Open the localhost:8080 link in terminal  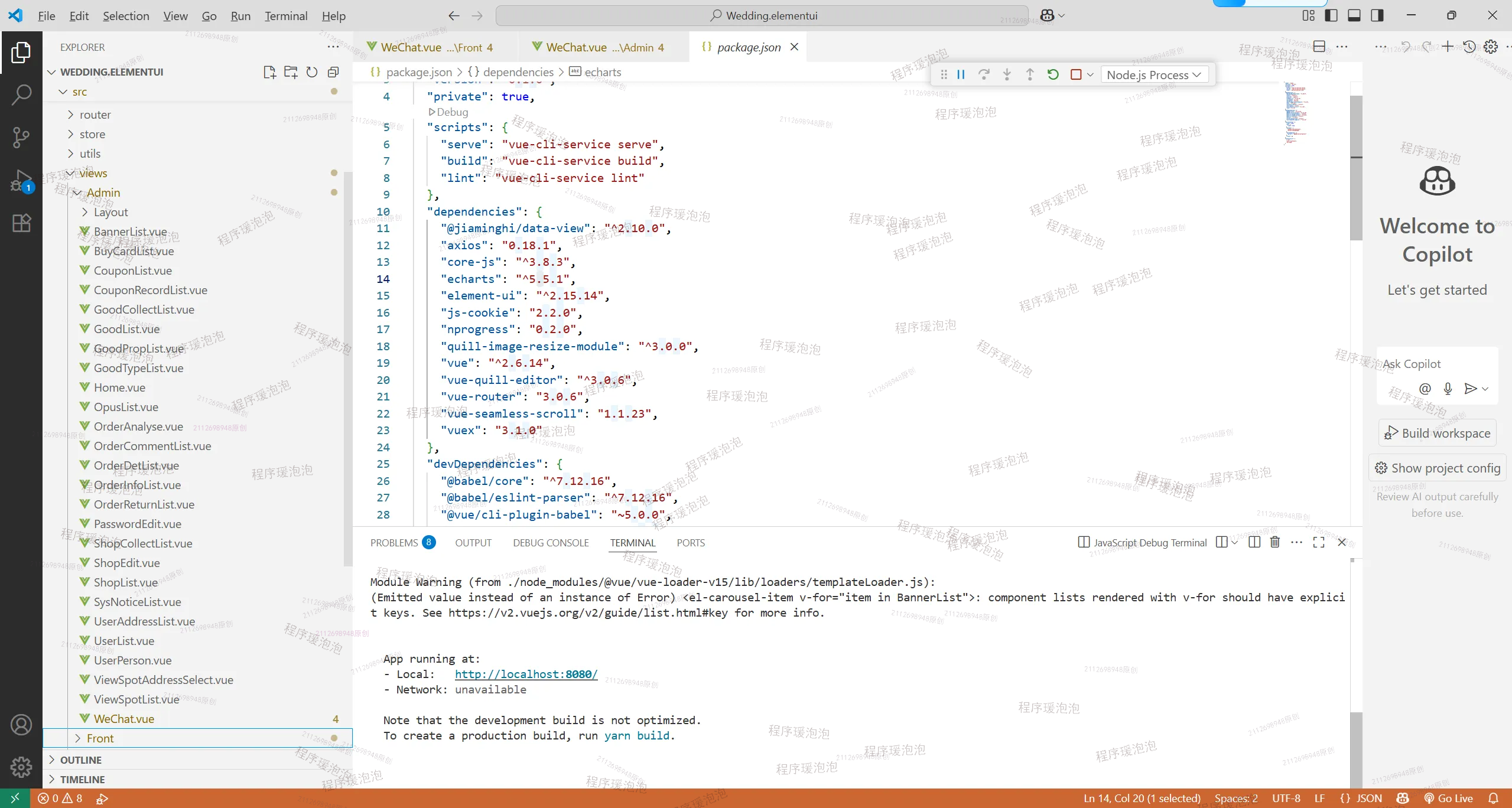[526, 674]
